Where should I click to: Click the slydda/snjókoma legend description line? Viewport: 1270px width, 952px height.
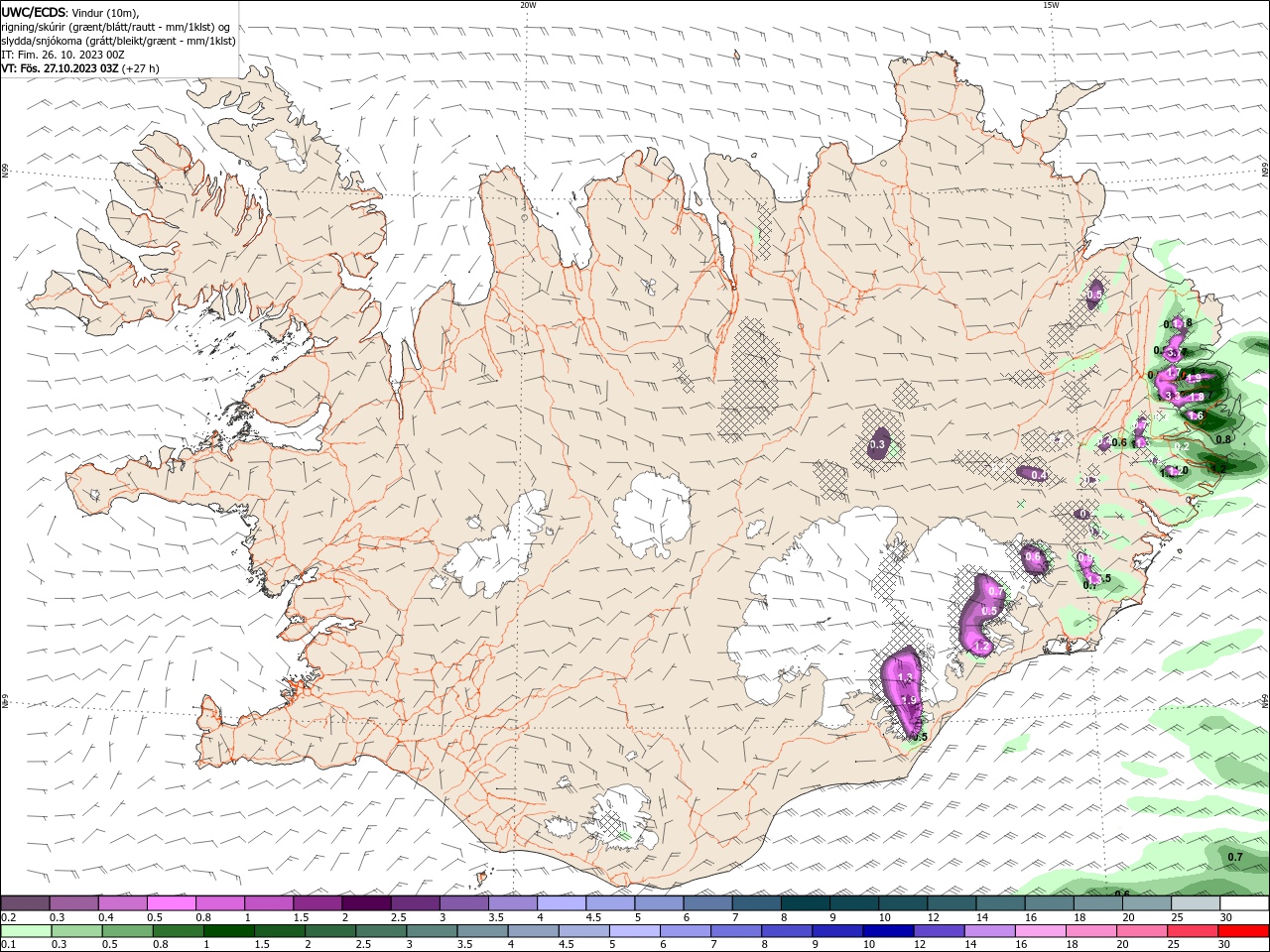pos(119,41)
